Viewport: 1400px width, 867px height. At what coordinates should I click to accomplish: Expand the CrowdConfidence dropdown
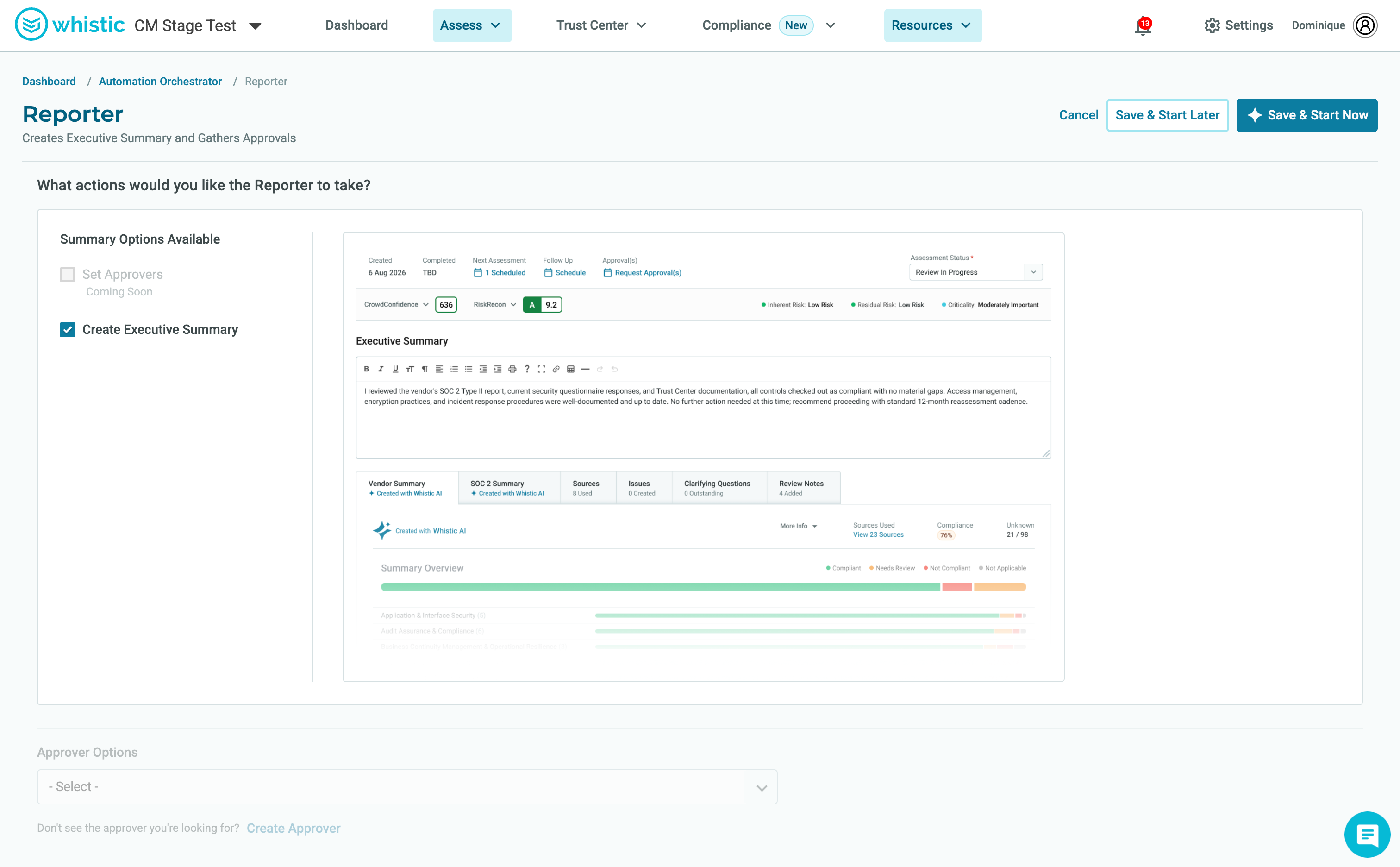tap(396, 304)
